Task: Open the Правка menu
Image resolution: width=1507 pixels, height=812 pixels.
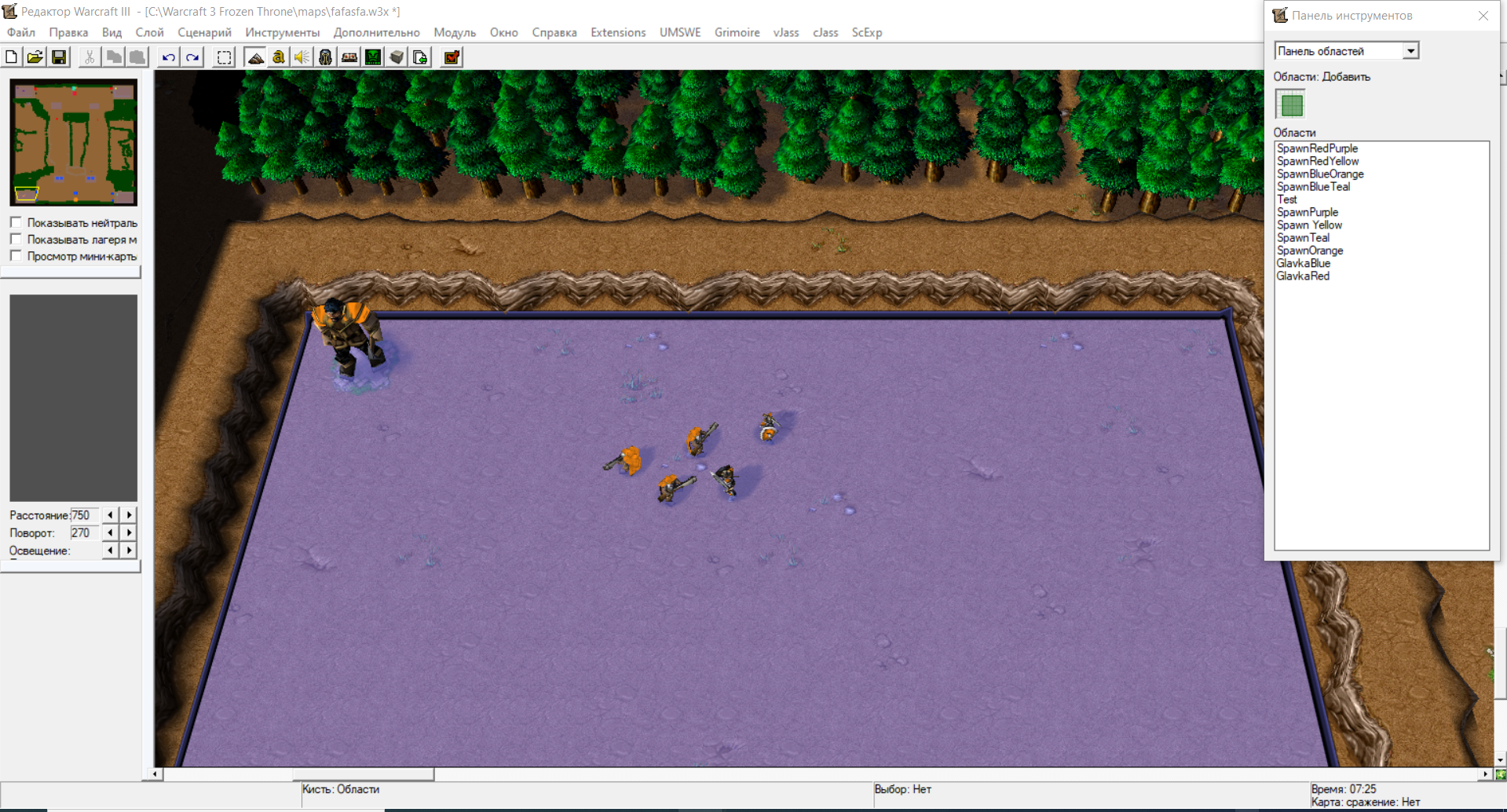Action: pyautogui.click(x=68, y=32)
